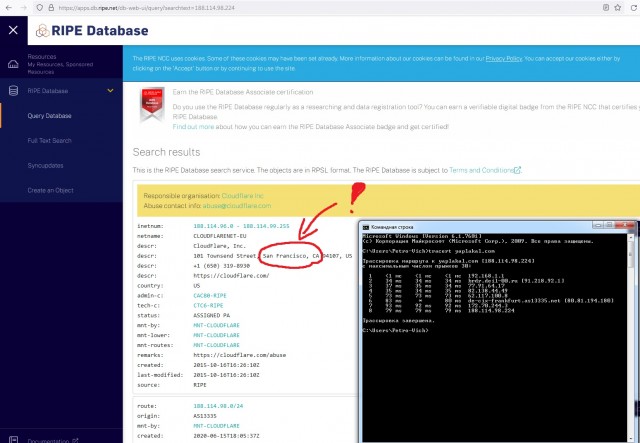This screenshot has height=443, width=640.
Task: Follow the Find out more link
Action: tap(193, 127)
